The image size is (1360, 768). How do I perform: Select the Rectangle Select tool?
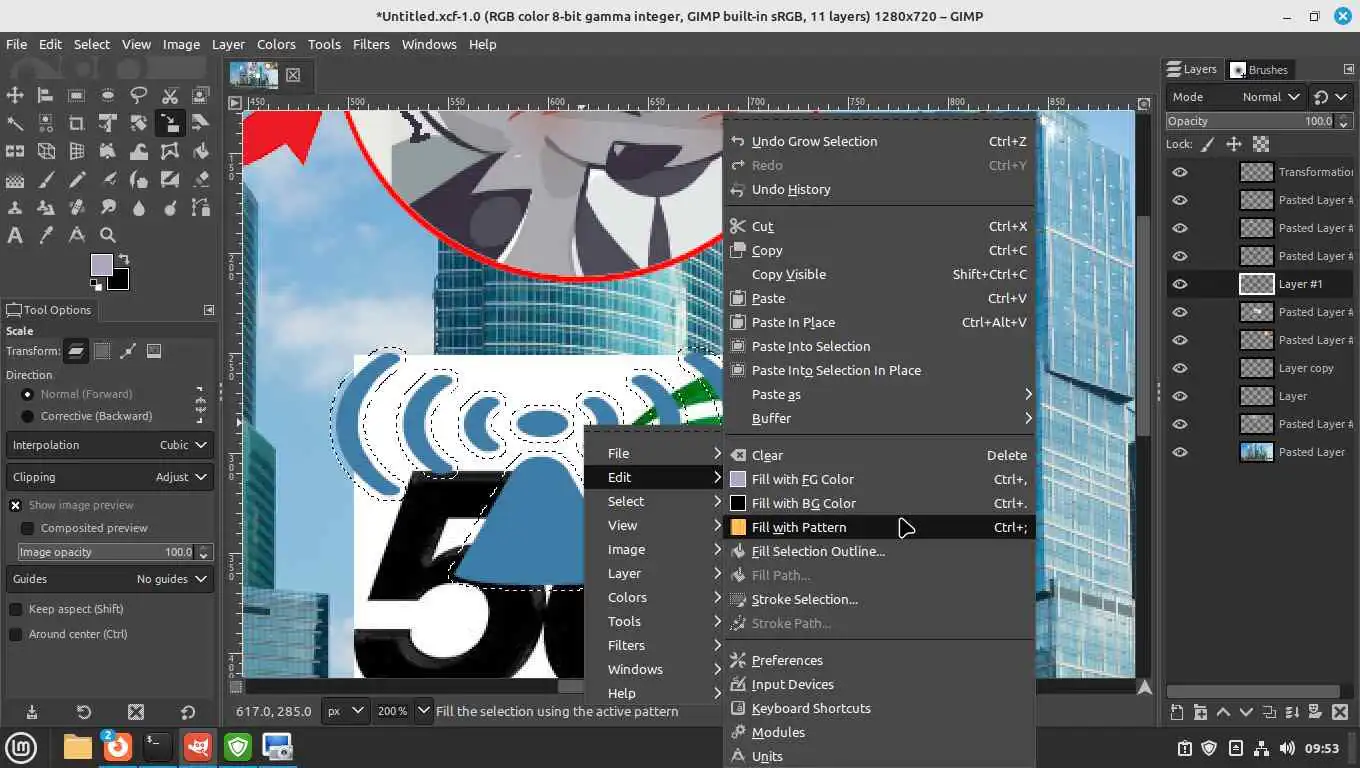pos(76,95)
